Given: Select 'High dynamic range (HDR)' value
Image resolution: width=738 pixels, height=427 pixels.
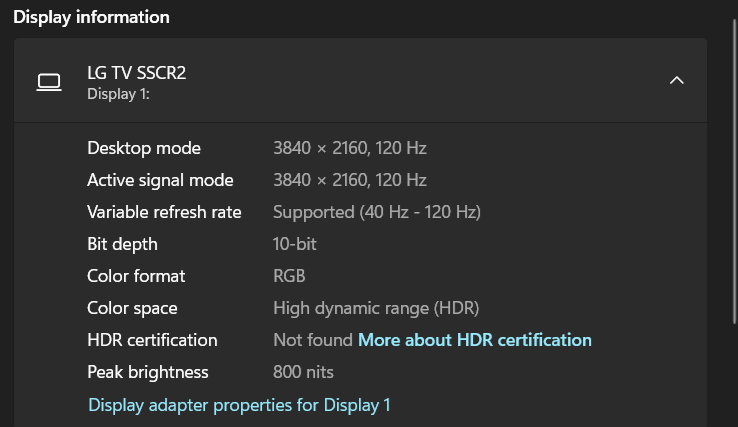Looking at the screenshot, I should coord(376,308).
